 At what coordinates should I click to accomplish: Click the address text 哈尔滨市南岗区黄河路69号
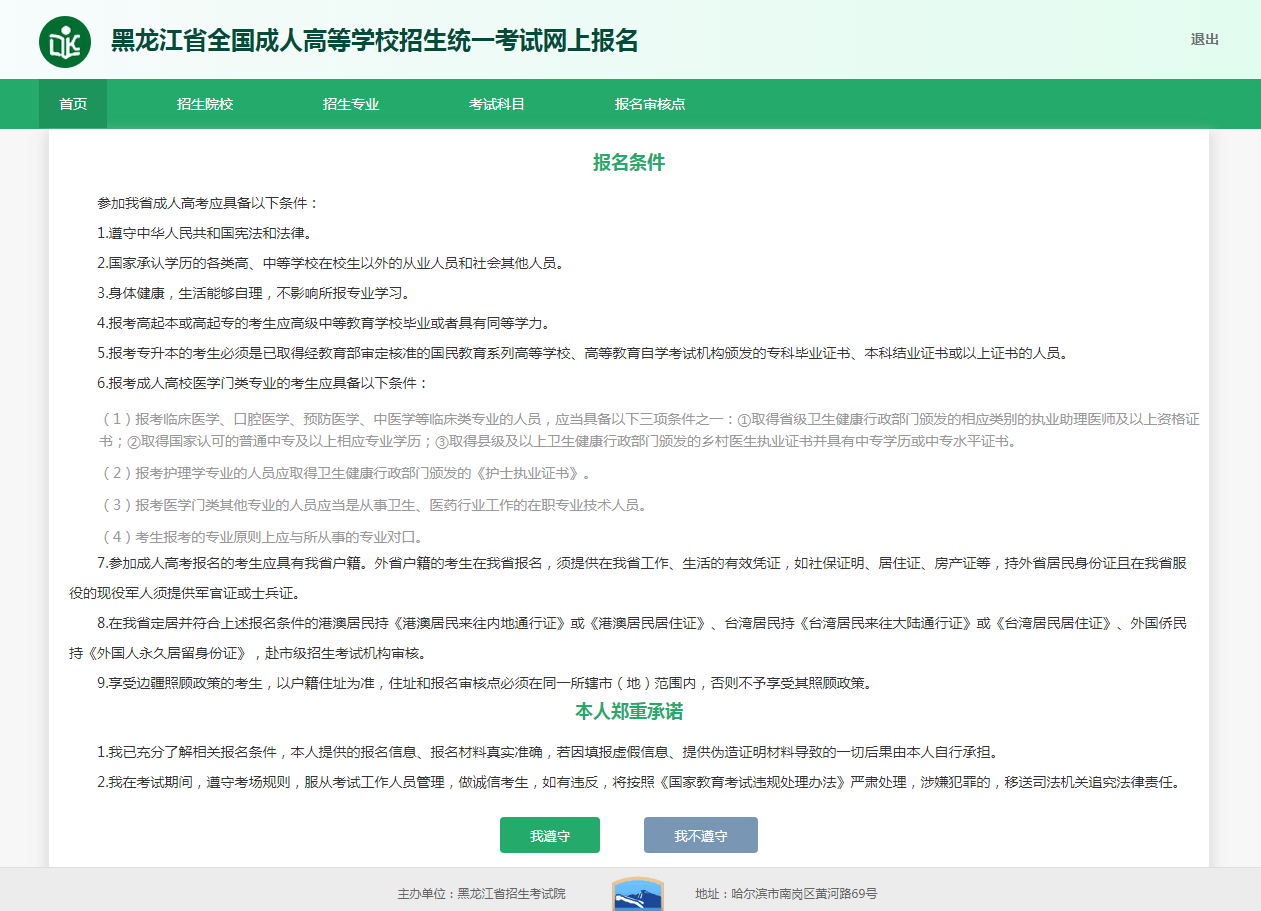coord(786,894)
